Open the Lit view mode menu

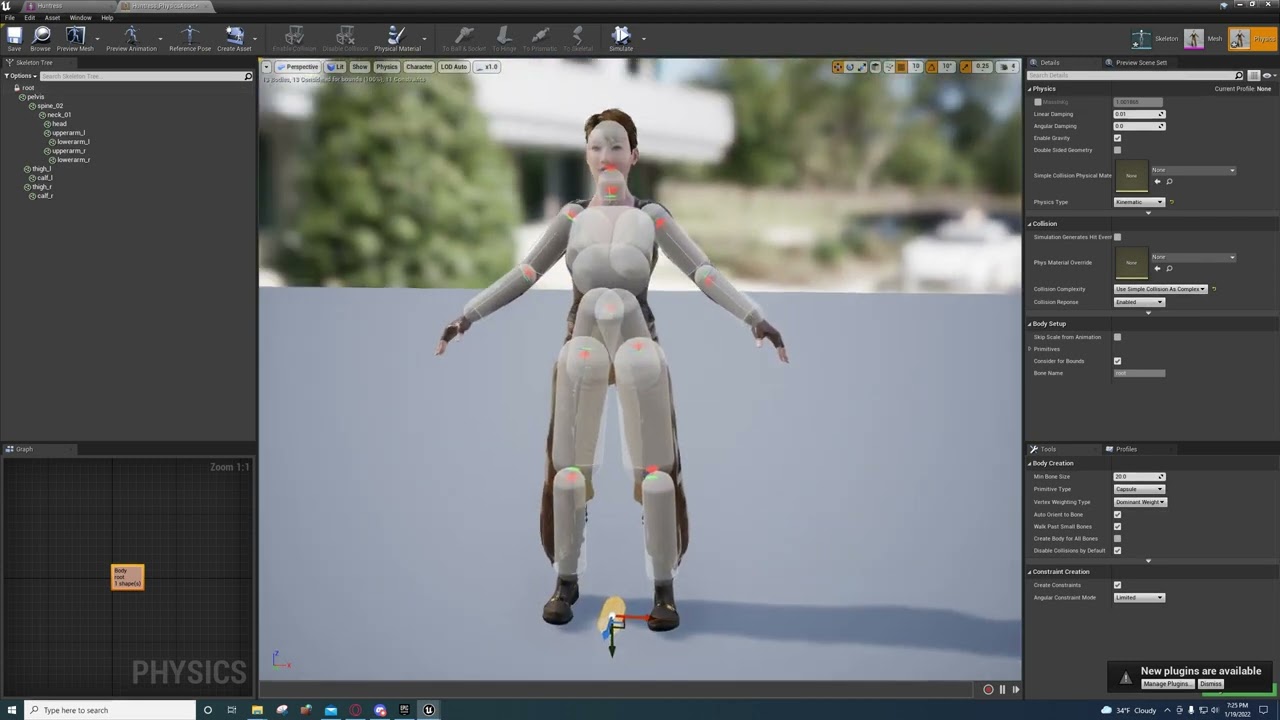(x=336, y=67)
